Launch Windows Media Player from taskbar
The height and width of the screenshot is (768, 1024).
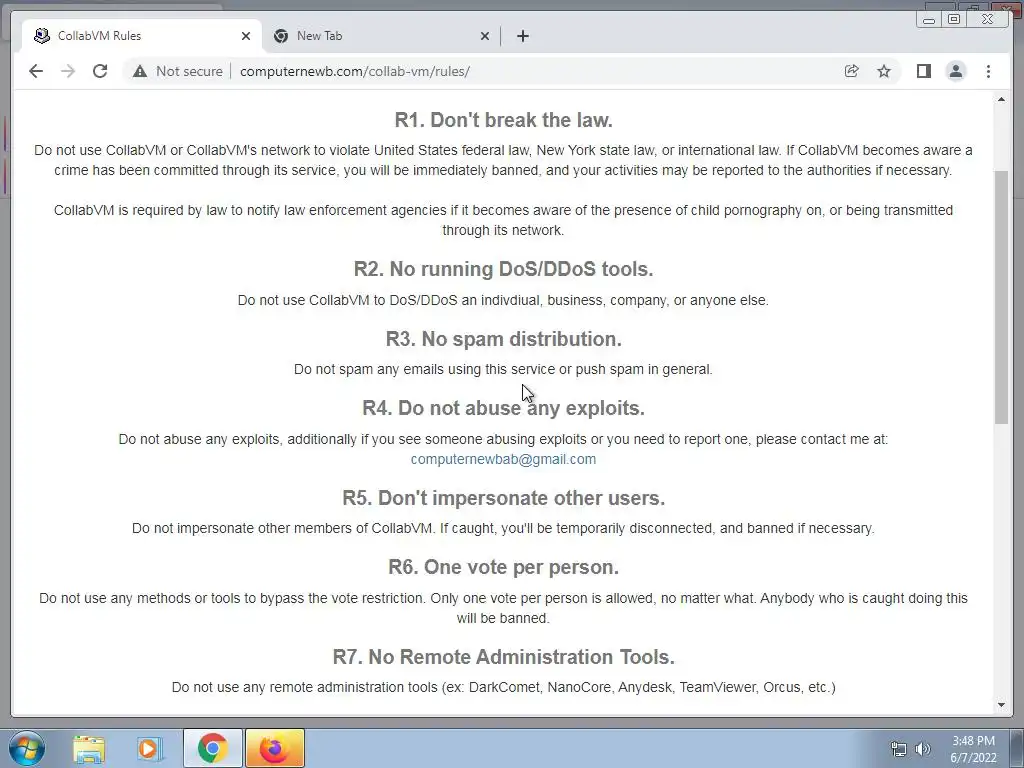(150, 748)
